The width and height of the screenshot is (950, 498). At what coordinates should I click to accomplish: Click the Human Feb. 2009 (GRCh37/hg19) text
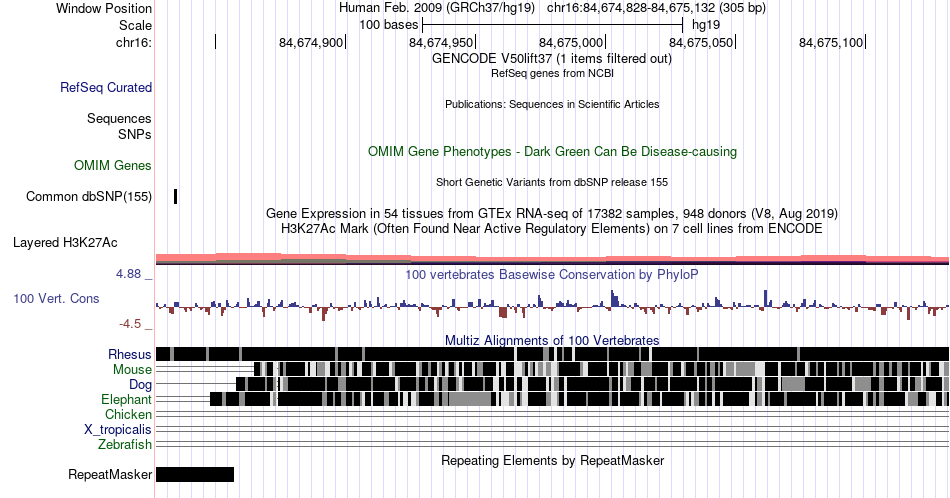click(x=437, y=8)
